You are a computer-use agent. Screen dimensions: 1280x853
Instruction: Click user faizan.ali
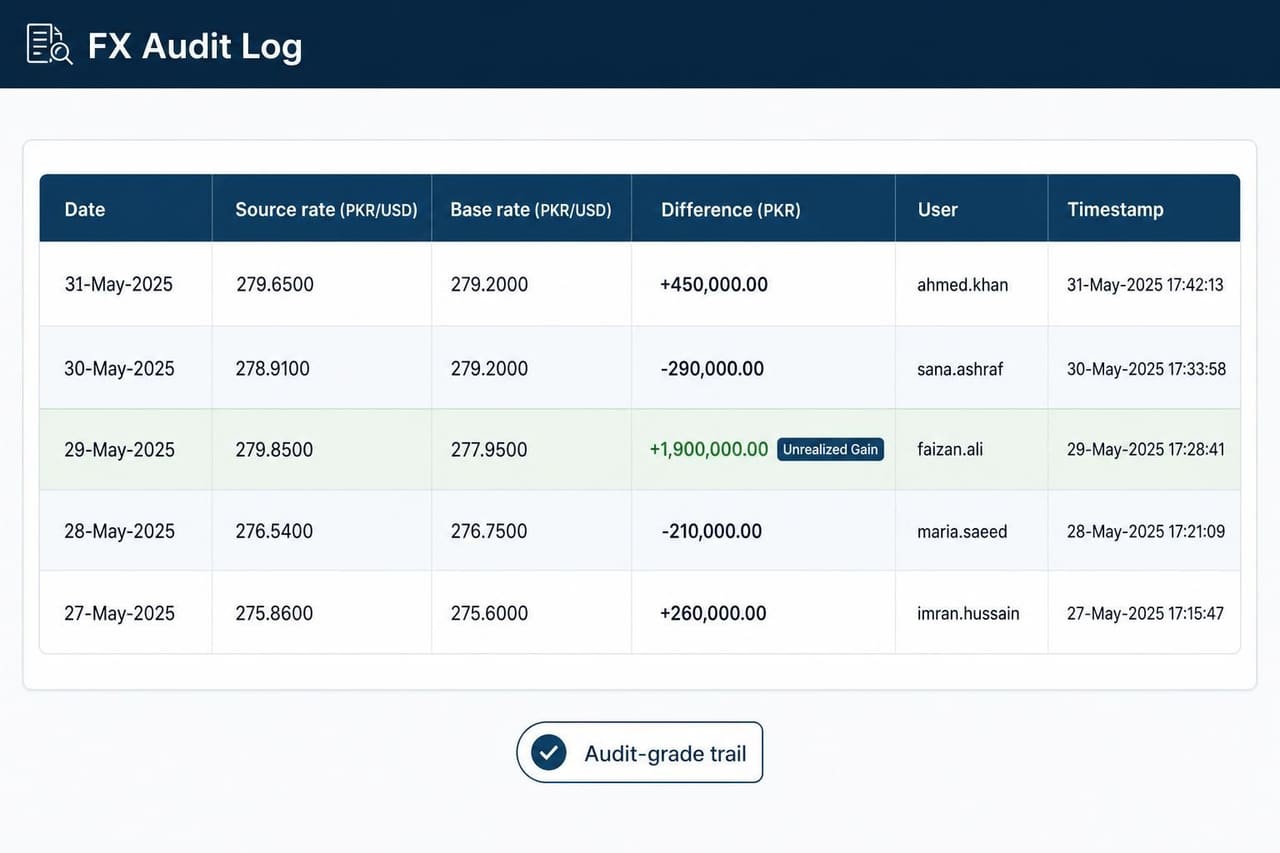pos(950,449)
